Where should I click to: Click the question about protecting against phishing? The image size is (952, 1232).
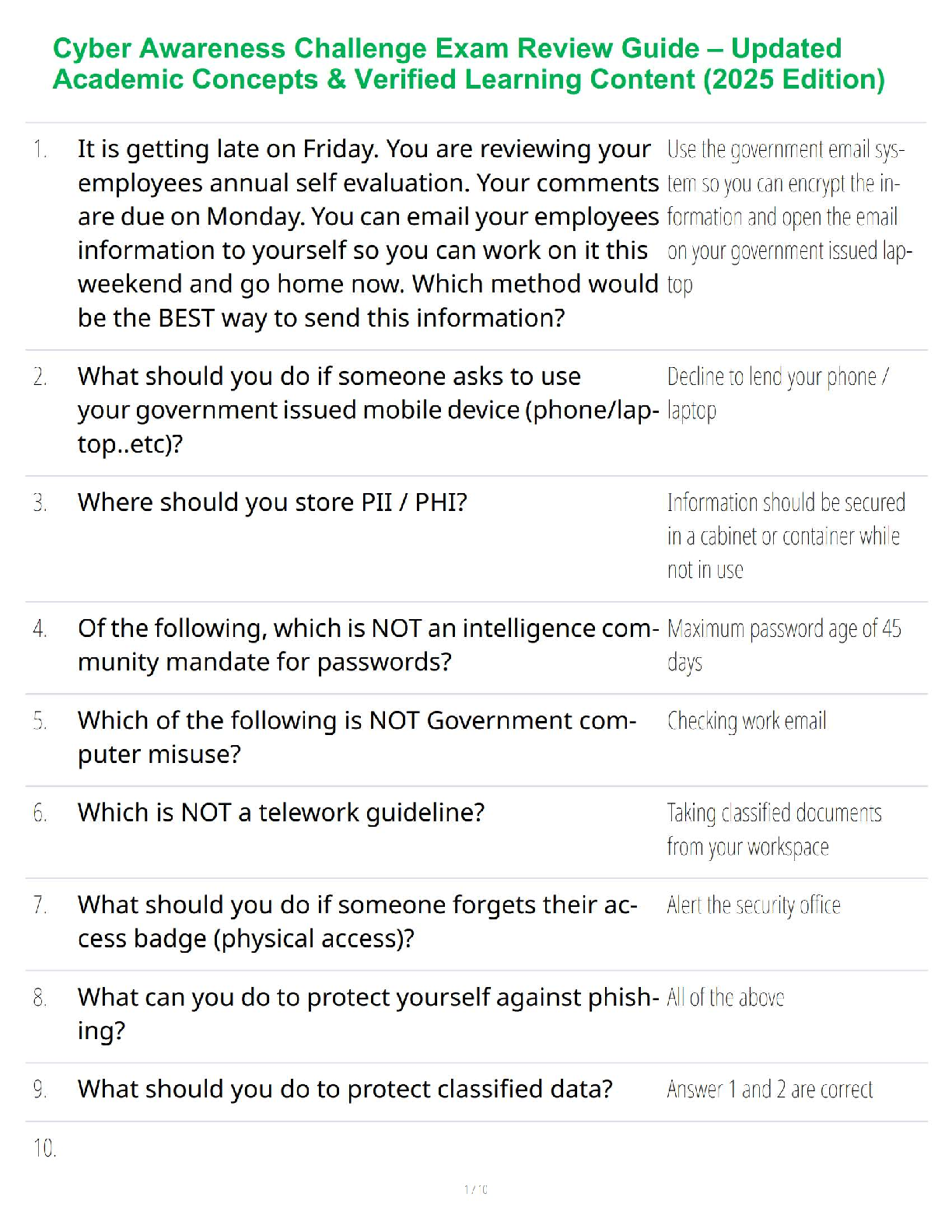[x=367, y=1013]
